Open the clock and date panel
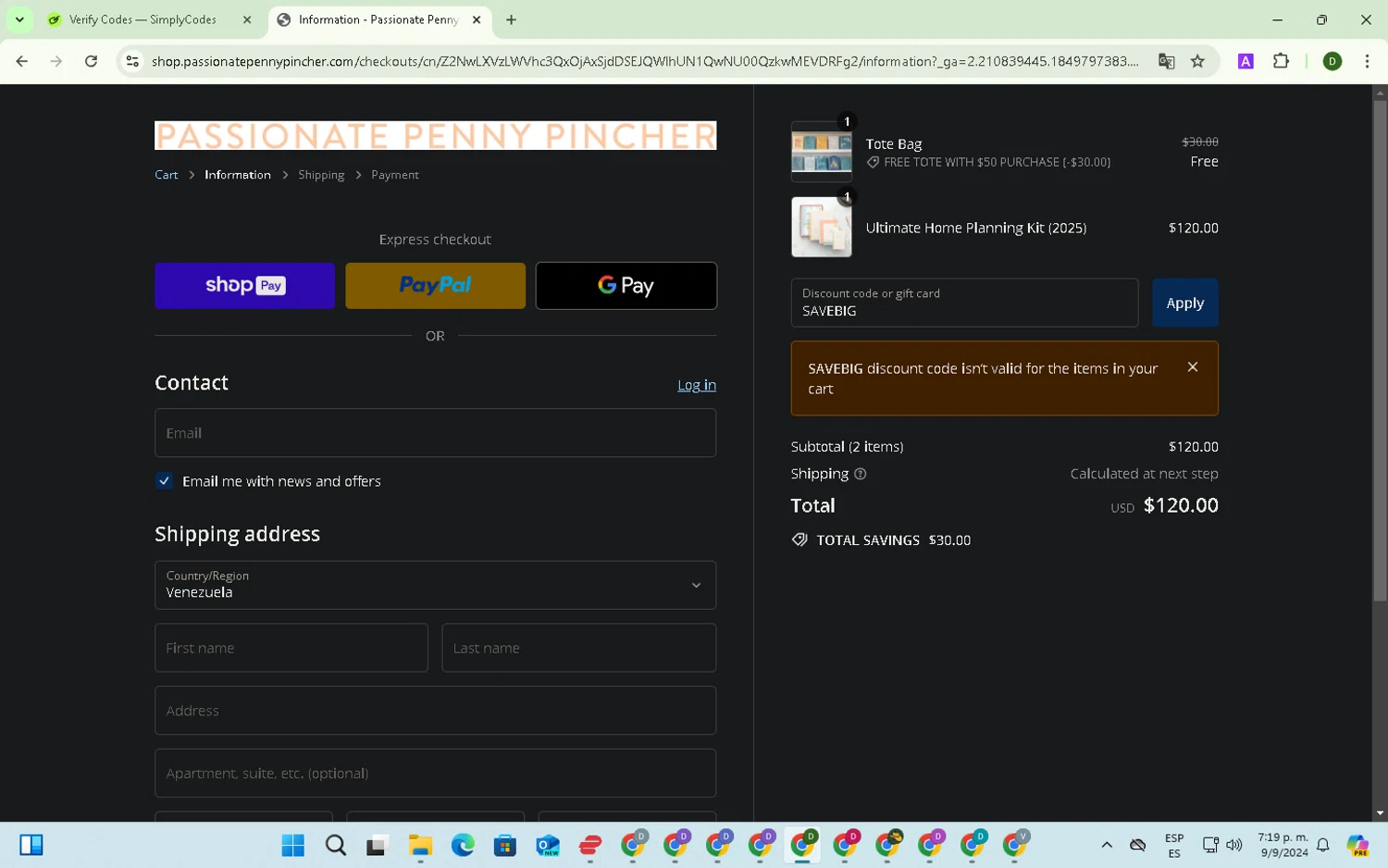Screen dimensions: 1388x868 1283,845
